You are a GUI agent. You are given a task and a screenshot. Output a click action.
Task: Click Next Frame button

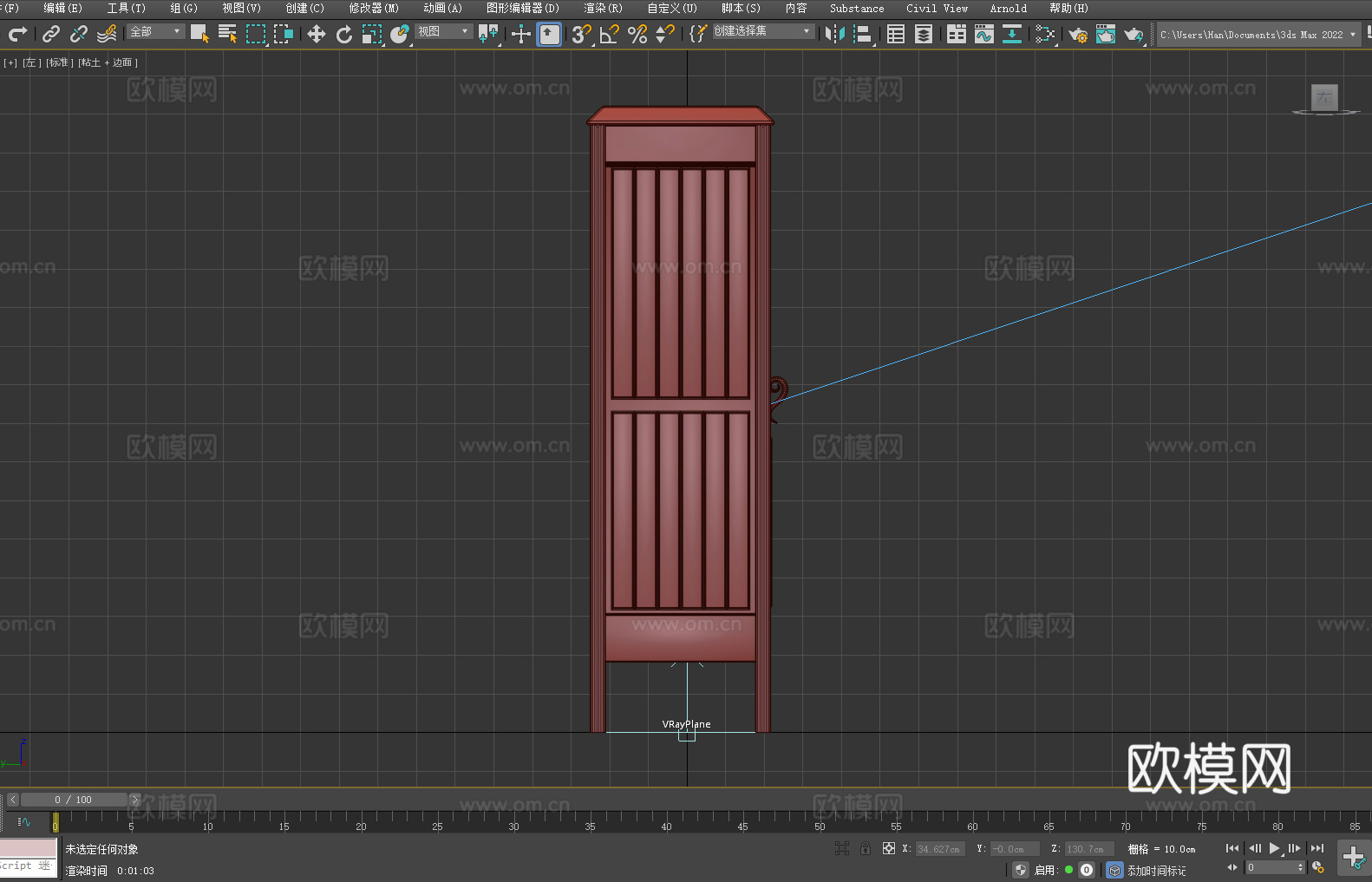point(1295,848)
